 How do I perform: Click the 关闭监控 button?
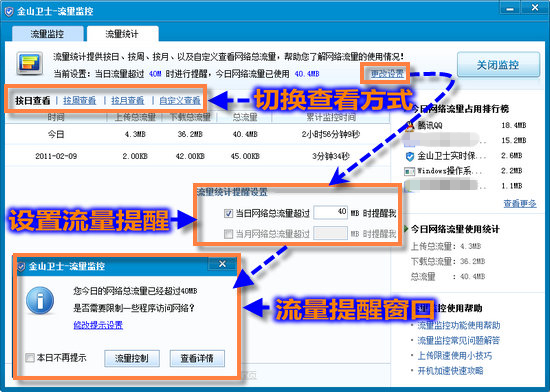498,65
